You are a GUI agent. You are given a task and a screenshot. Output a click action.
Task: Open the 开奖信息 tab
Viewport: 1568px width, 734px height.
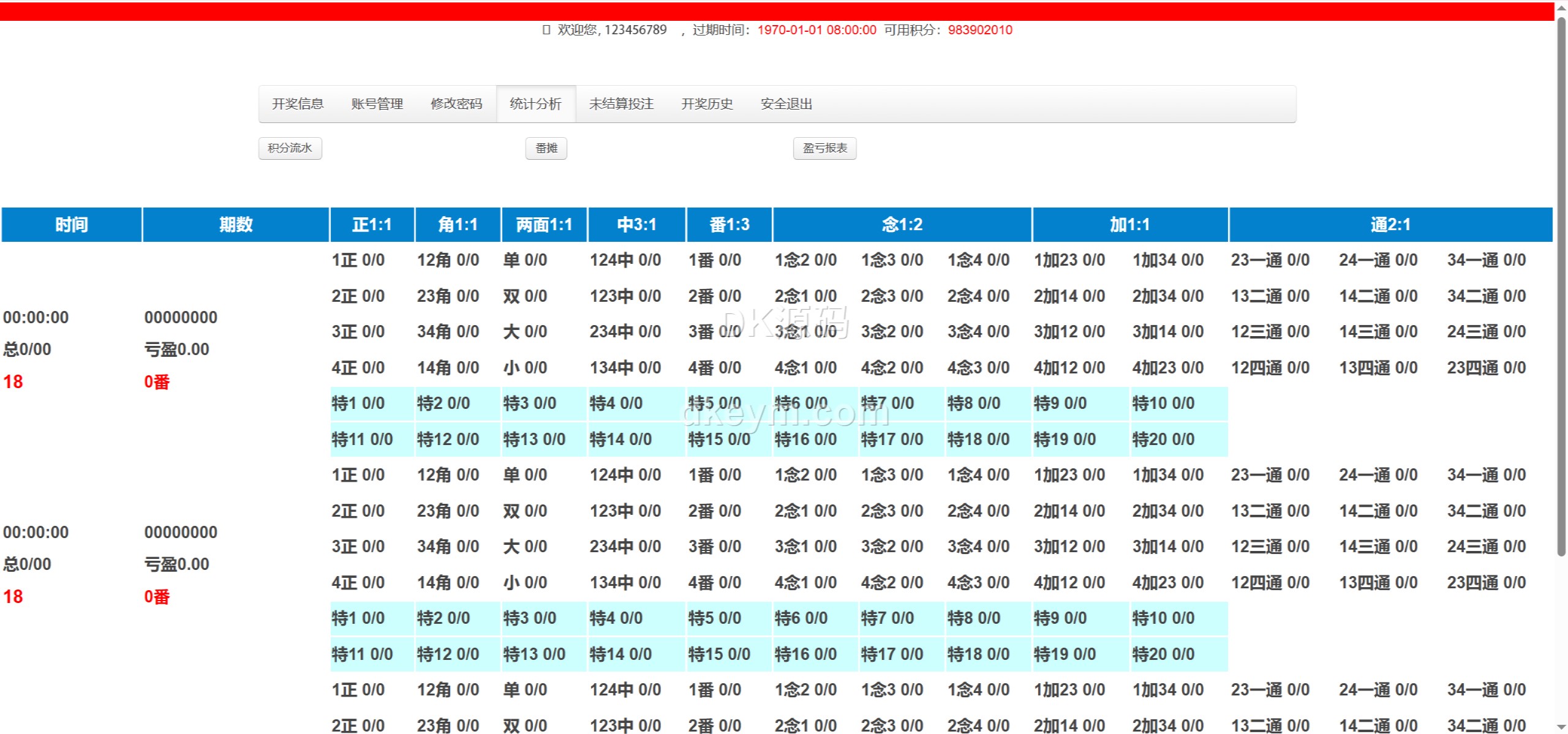[x=298, y=104]
